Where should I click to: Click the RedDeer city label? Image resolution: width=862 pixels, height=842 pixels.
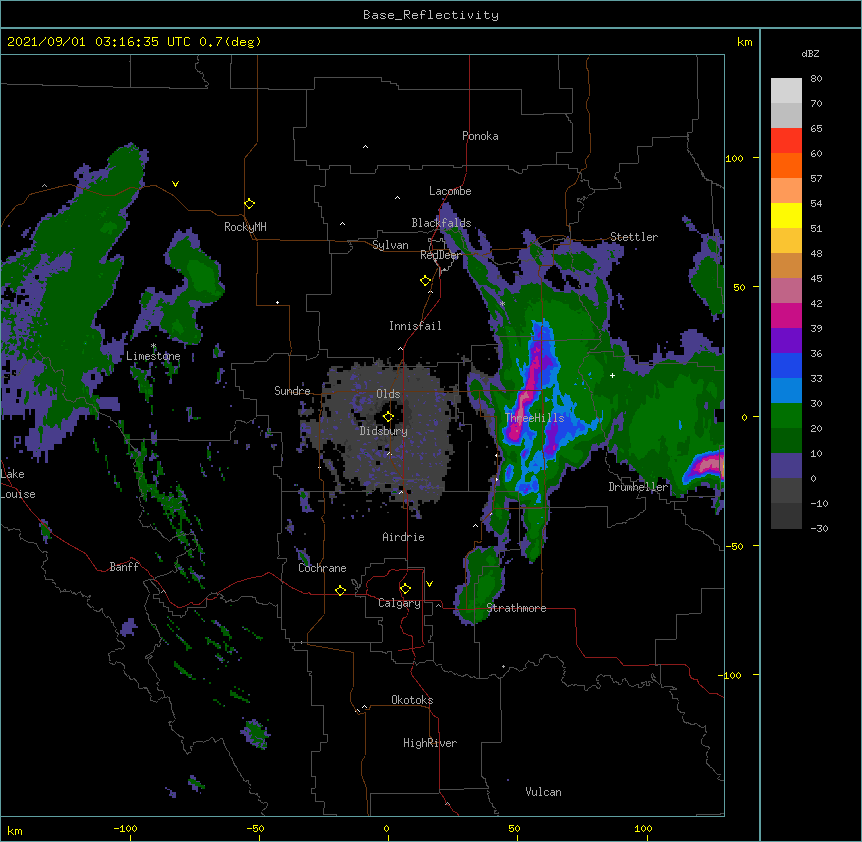(440, 255)
